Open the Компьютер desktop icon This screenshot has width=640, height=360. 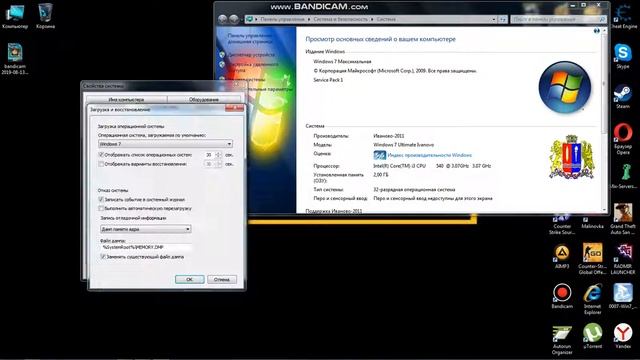coord(15,16)
